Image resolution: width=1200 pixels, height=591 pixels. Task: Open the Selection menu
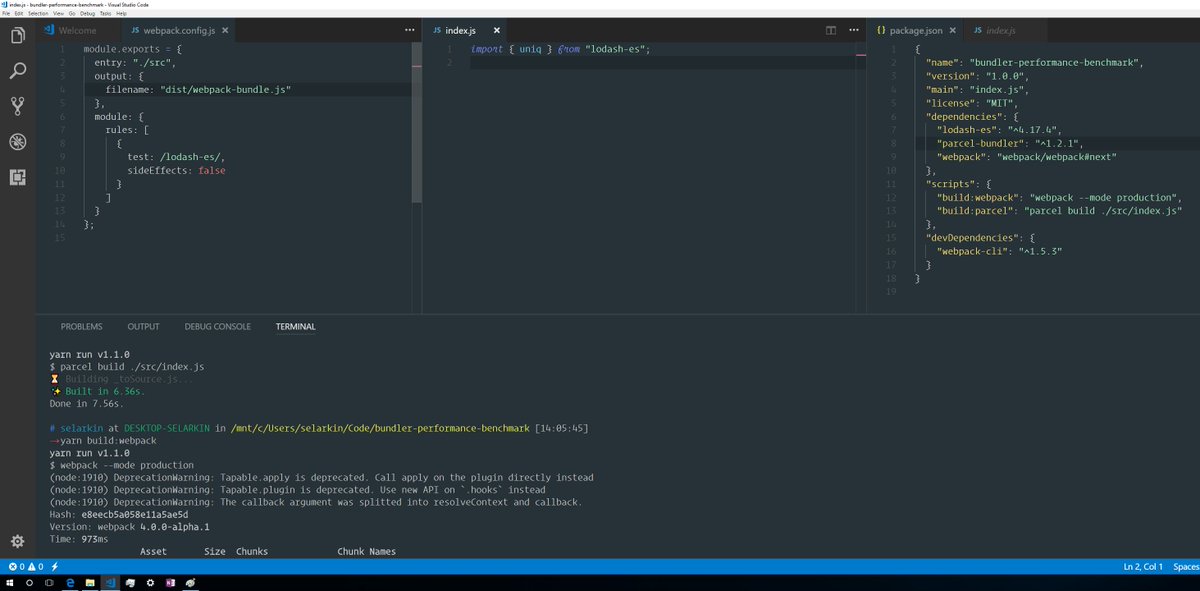pos(37,14)
